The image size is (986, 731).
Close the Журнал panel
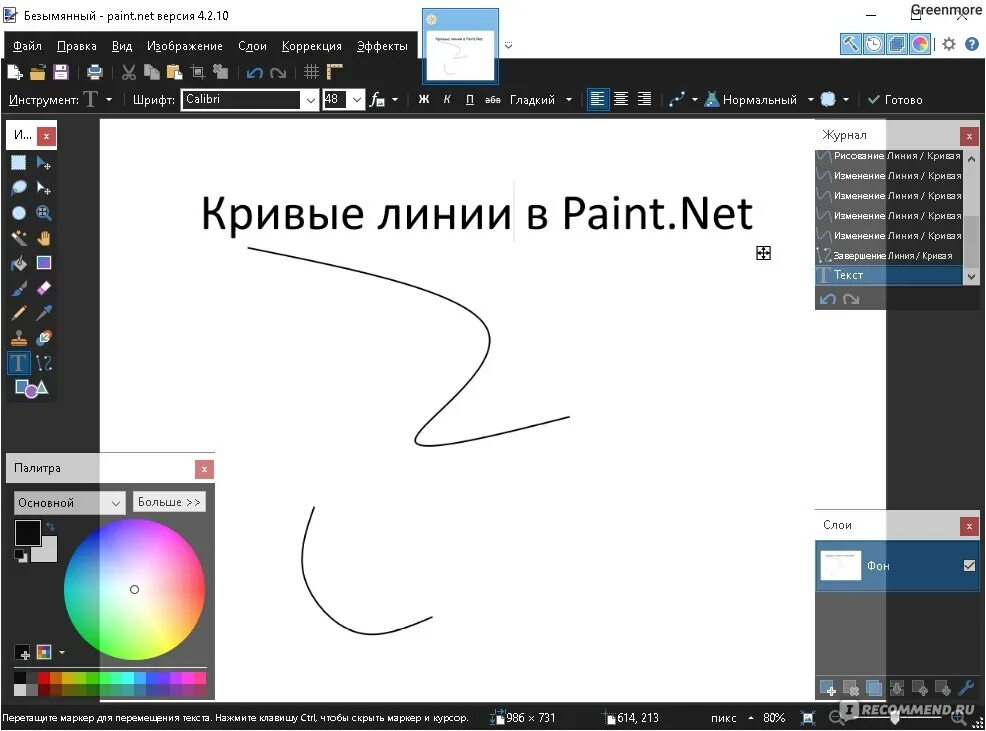[x=969, y=135]
